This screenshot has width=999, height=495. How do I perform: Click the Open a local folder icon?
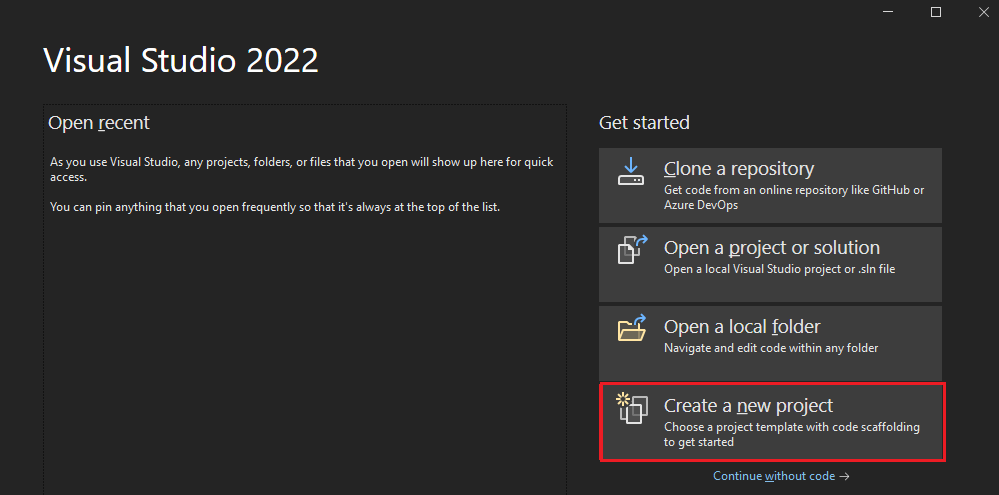[x=631, y=327]
